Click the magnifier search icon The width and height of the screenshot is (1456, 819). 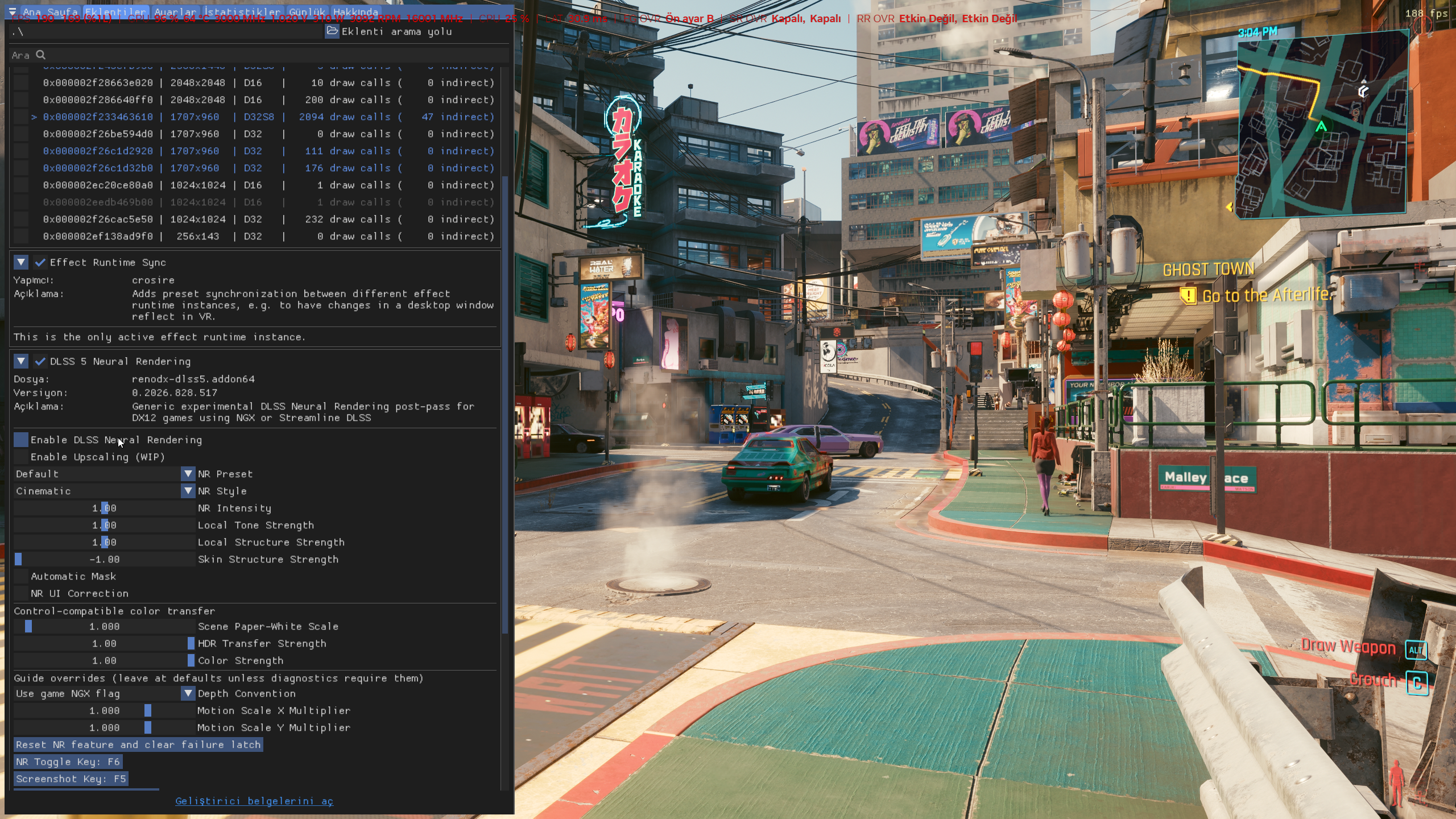point(41,55)
